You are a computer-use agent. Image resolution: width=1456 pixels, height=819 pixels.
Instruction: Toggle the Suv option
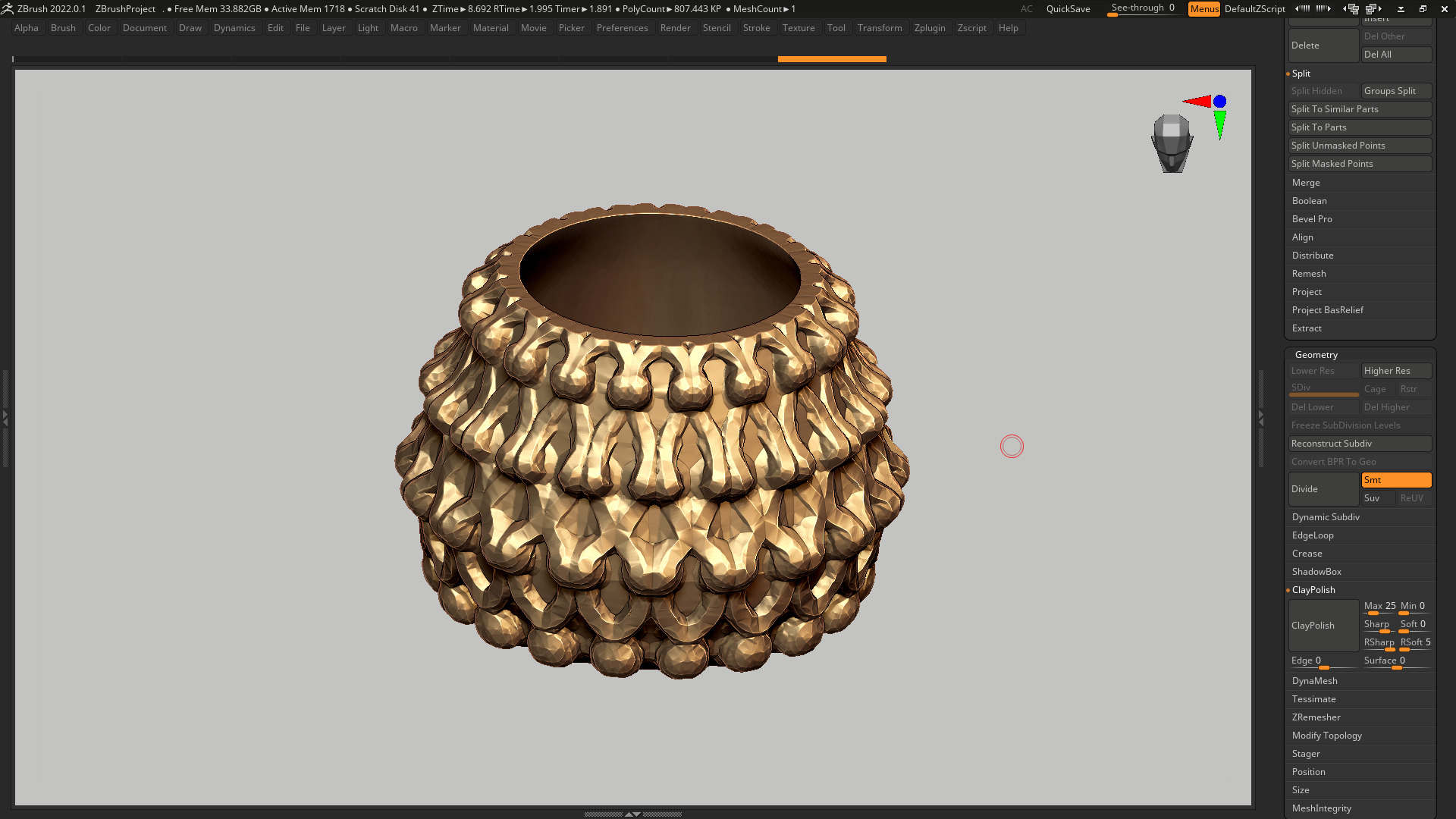[1379, 498]
